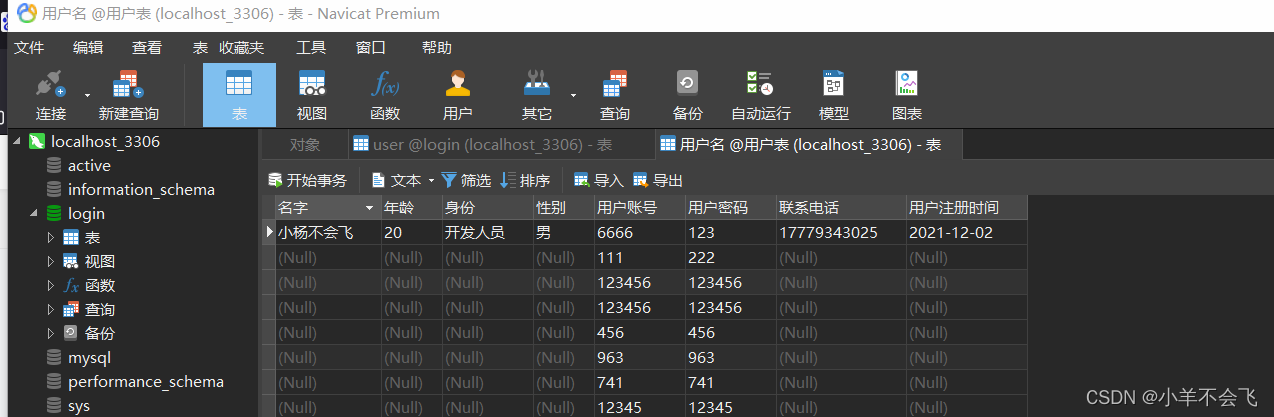Image resolution: width=1274 pixels, height=417 pixels.
Task: Expand the 查询 node under login
Action: 51,310
